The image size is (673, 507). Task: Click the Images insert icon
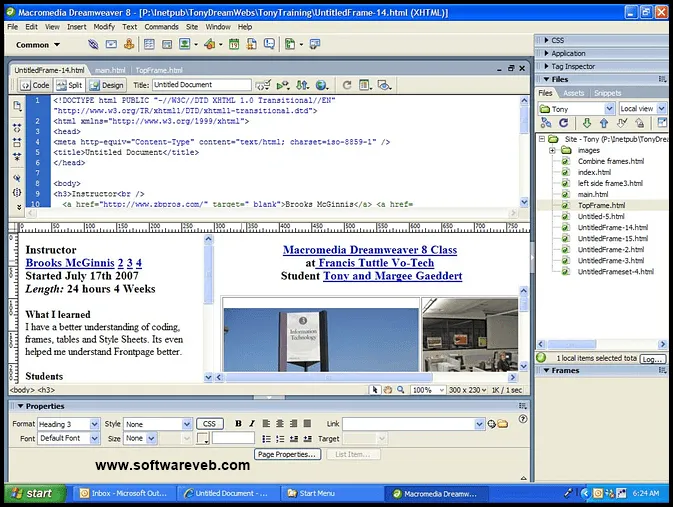[185, 44]
